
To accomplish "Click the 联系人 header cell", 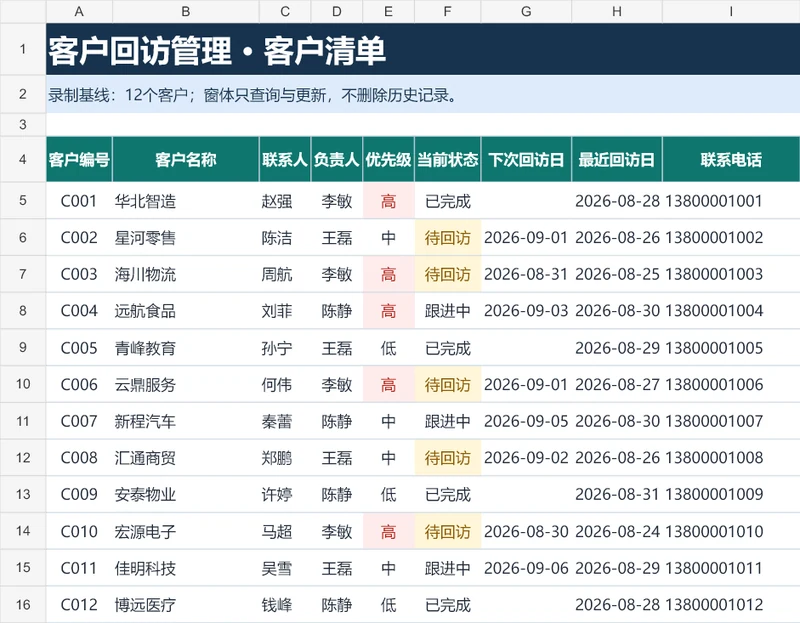I will tap(285, 159).
